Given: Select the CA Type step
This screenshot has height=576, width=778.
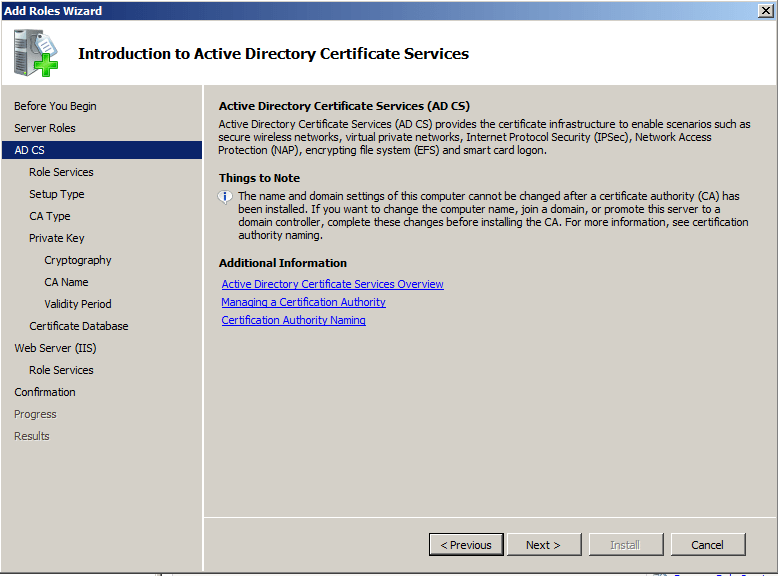Looking at the screenshot, I should coord(50,216).
